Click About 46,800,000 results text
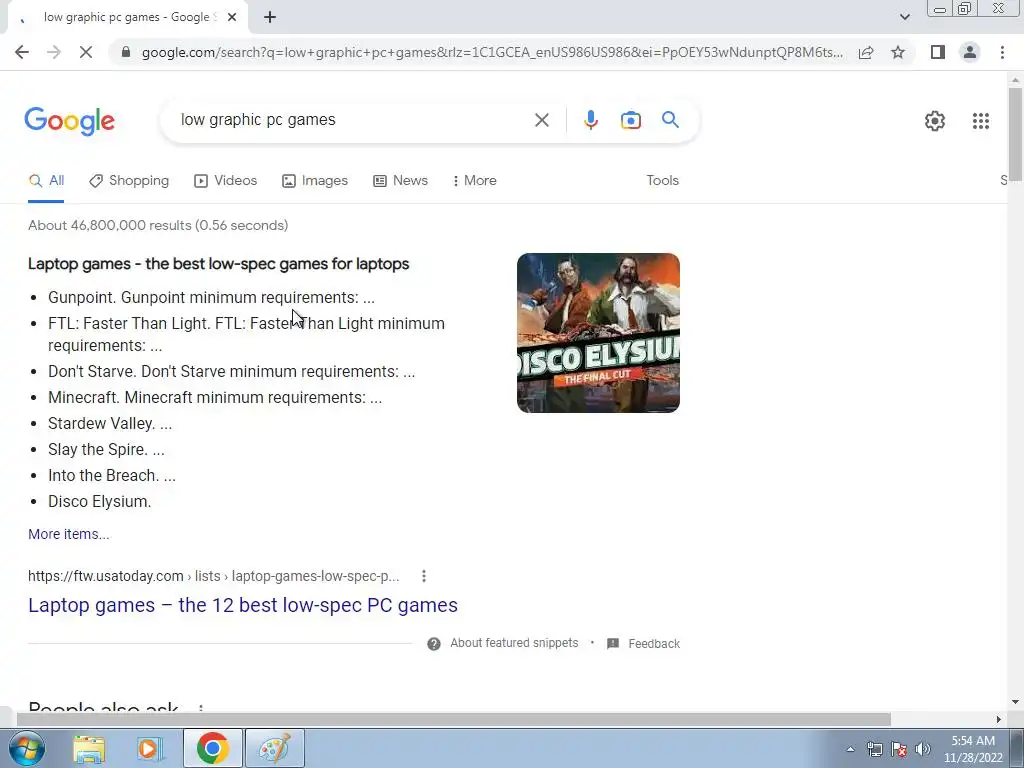The image size is (1024, 768). pos(158,225)
